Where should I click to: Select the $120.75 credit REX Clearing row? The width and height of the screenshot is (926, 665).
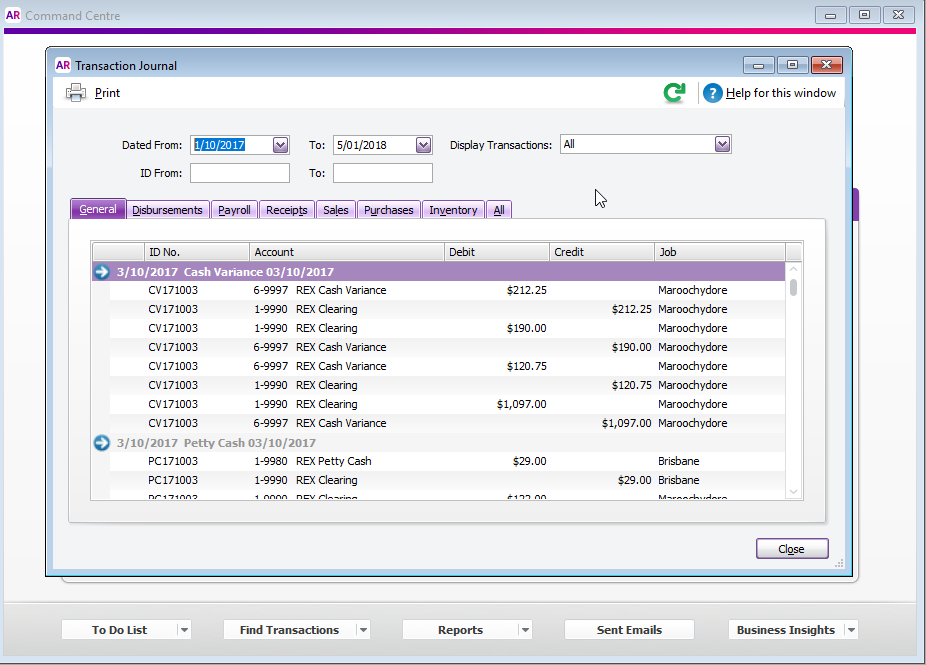[447, 385]
